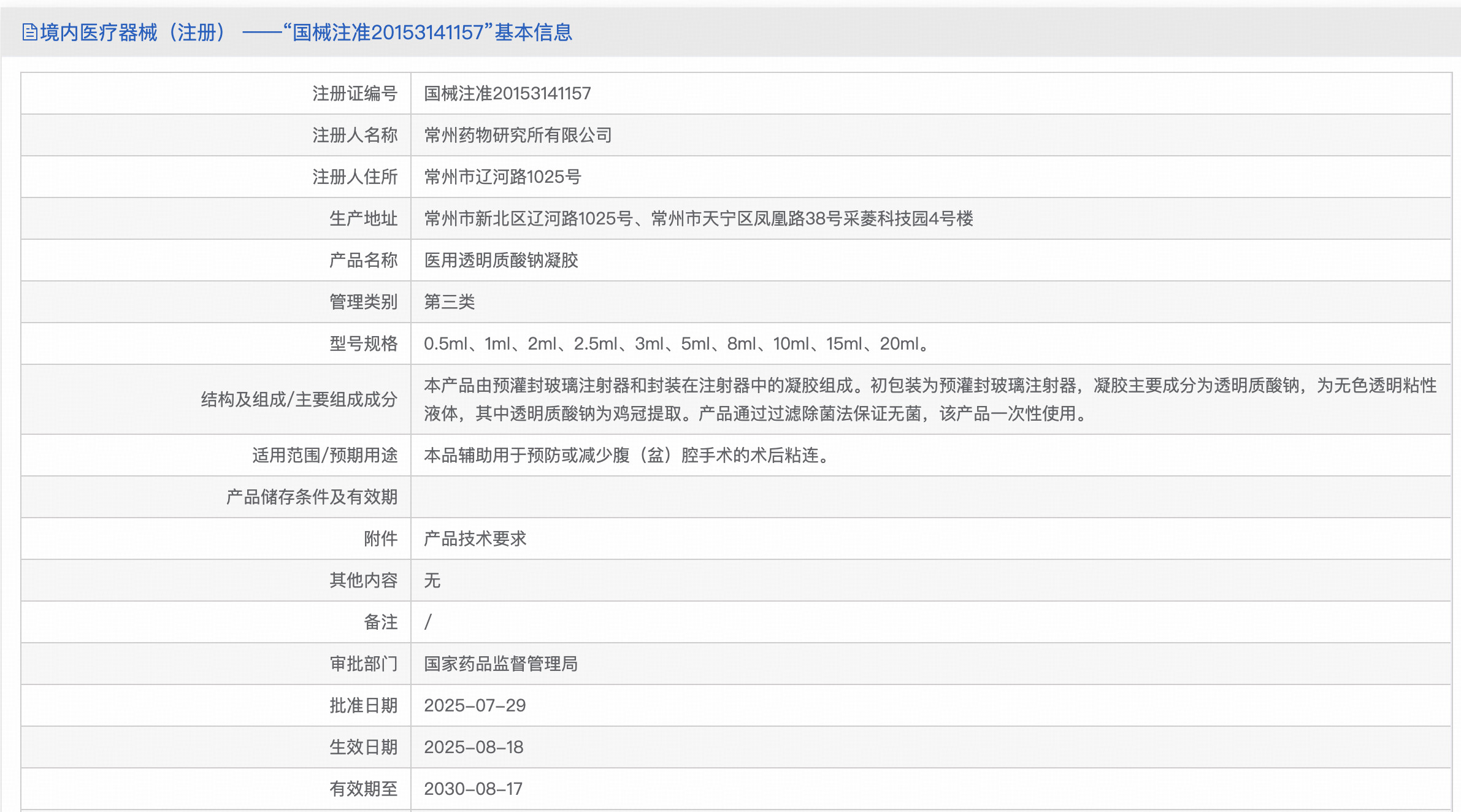1461x812 pixels.
Task: Click the production address value cell
Action: [x=698, y=218]
